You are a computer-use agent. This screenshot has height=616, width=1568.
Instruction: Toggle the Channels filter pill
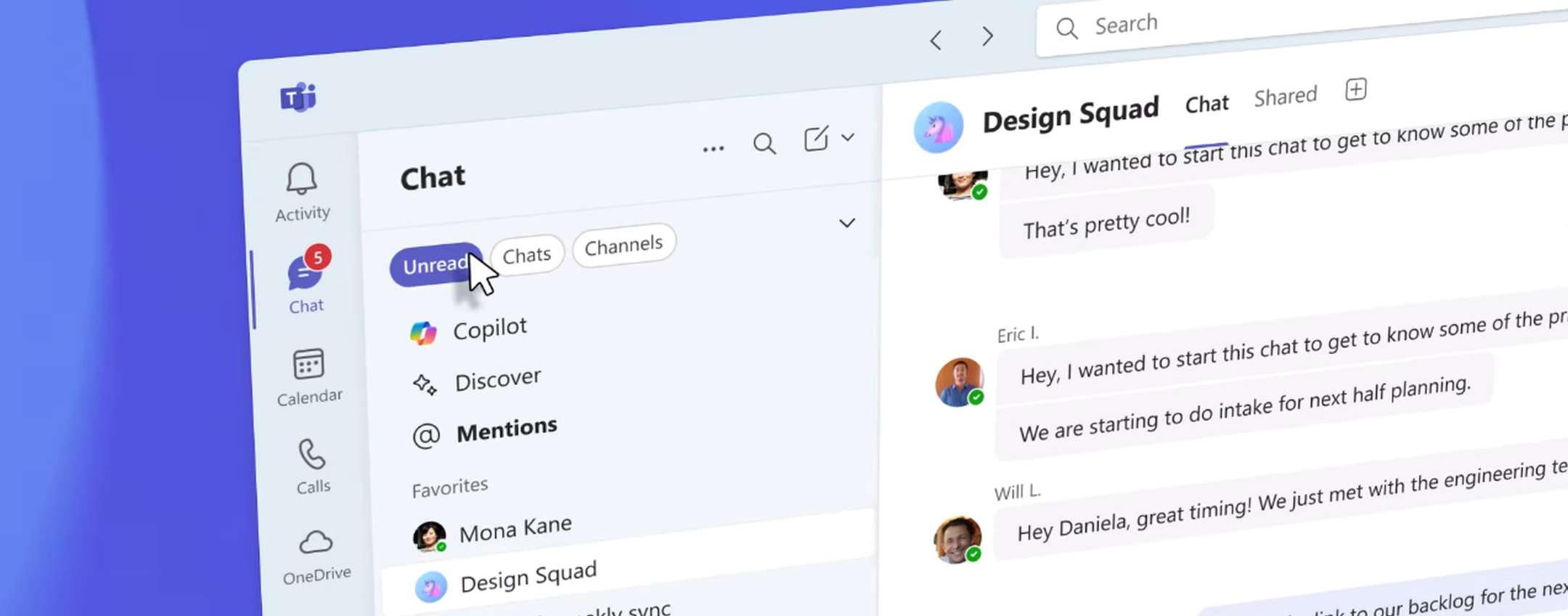tap(624, 246)
